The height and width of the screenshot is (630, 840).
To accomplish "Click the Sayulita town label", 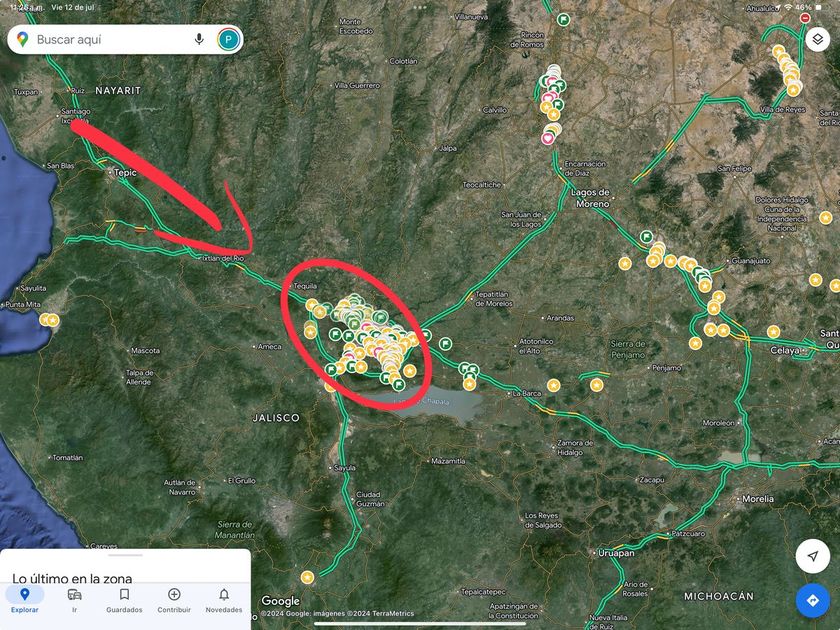I will pos(33,288).
